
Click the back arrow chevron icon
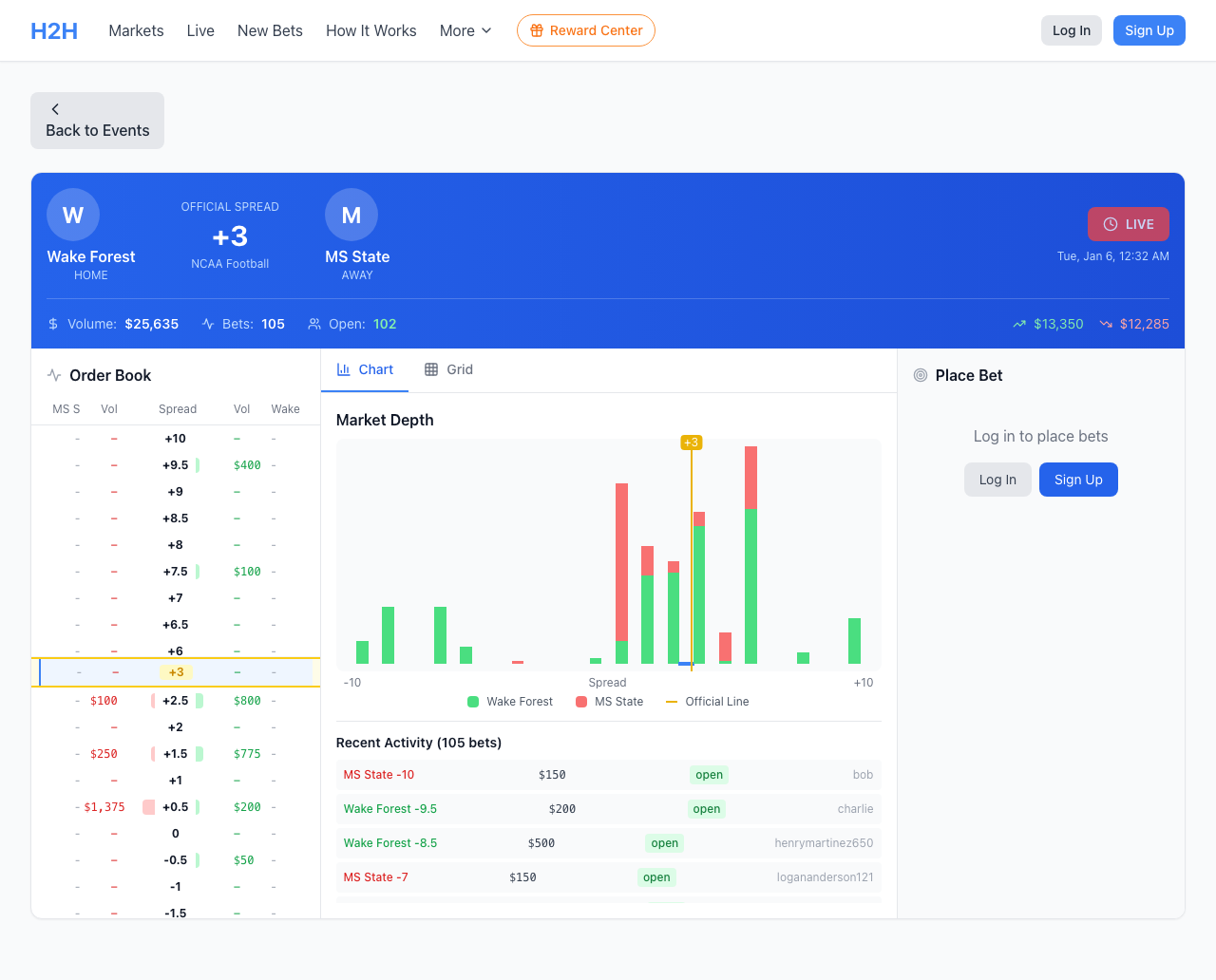coord(55,109)
